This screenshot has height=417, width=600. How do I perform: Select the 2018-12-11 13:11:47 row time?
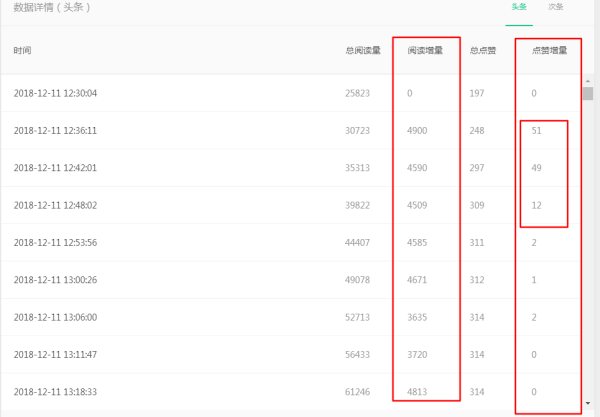click(x=55, y=355)
